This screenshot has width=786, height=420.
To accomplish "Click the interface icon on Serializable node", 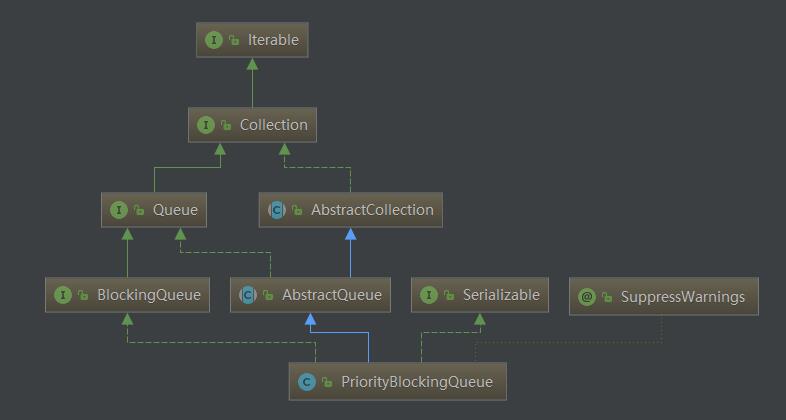I will [x=429, y=295].
